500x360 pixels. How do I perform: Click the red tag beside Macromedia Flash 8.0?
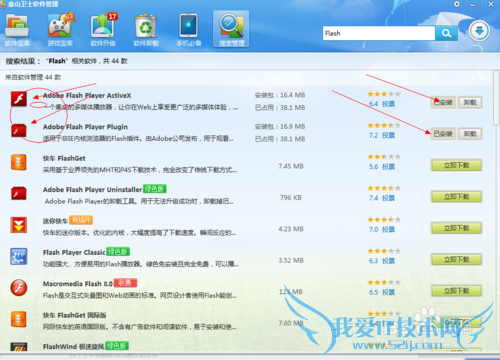(125, 283)
